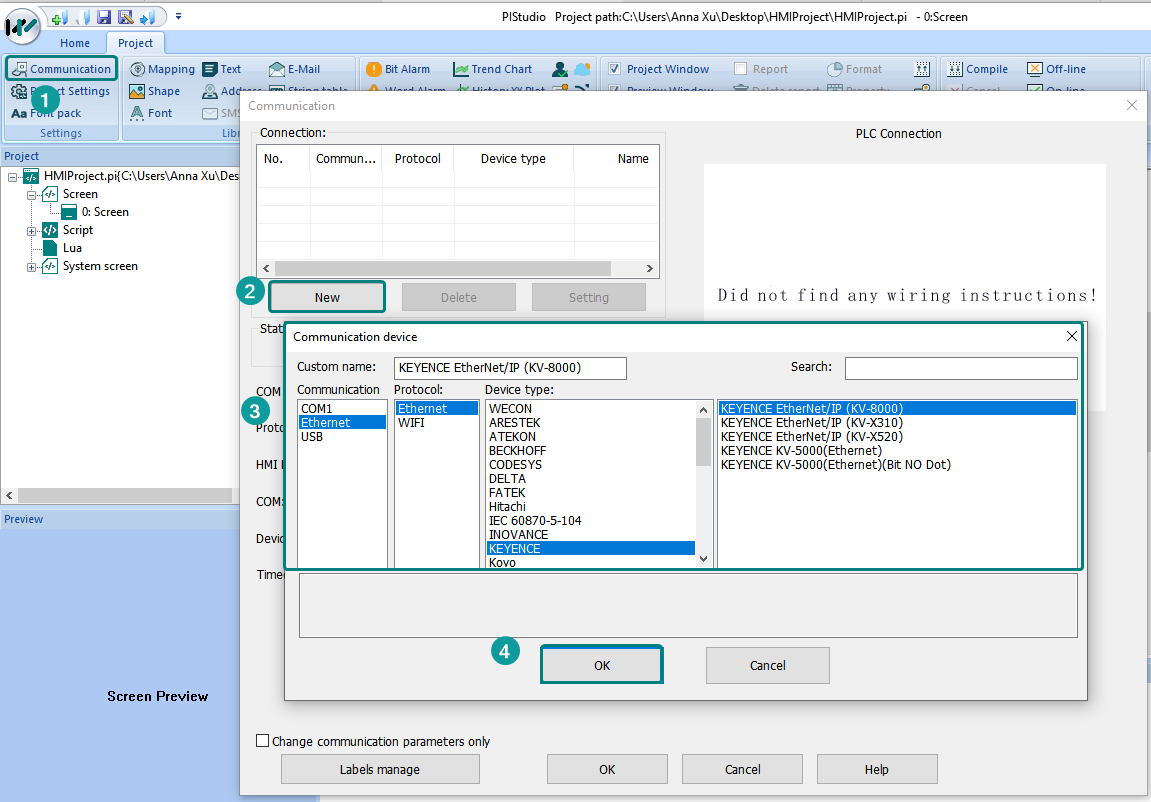Click the Delete connection button
This screenshot has height=802, width=1151.
459,297
